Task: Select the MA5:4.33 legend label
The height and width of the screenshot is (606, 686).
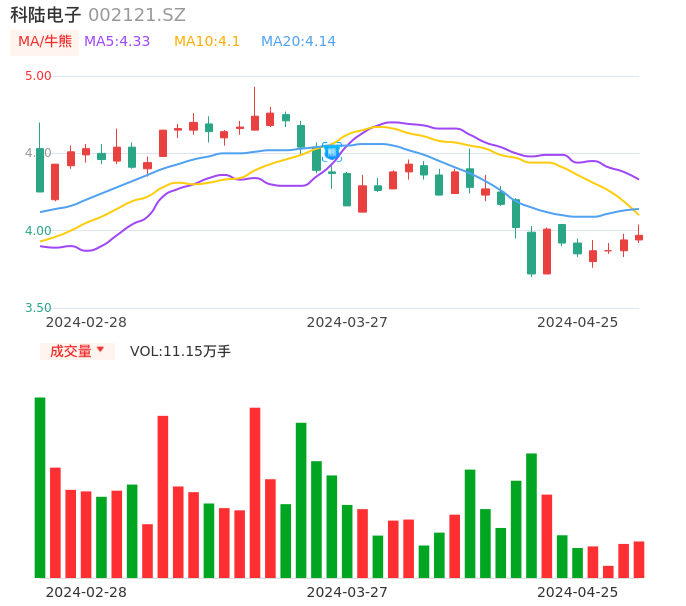Action: [x=117, y=42]
